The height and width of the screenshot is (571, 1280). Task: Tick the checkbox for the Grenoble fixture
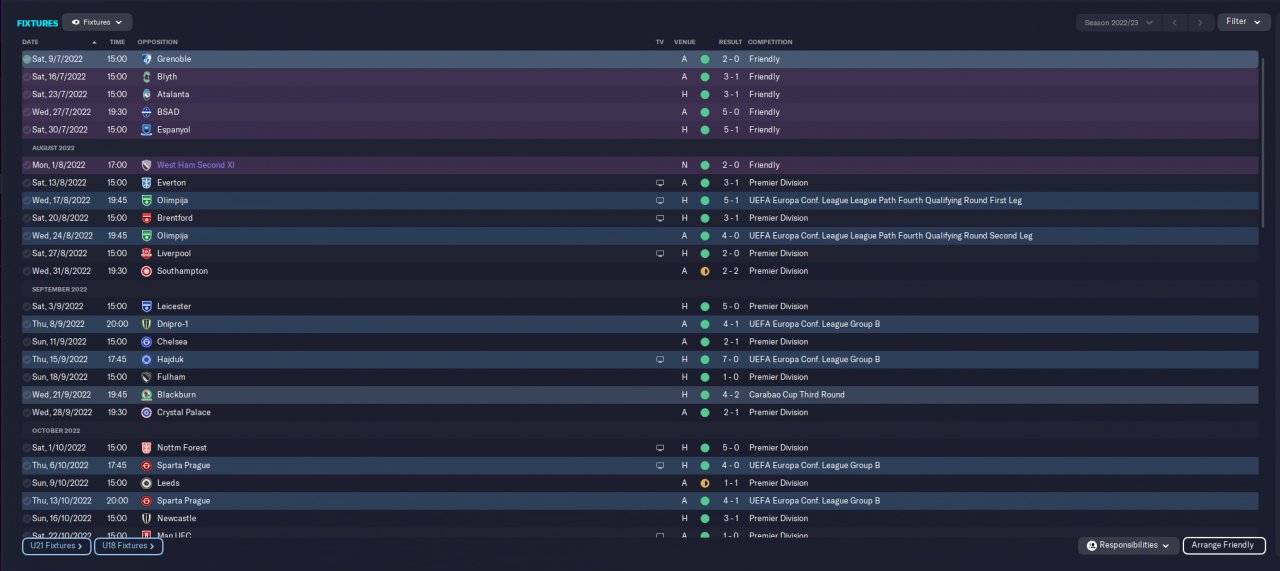(x=27, y=59)
